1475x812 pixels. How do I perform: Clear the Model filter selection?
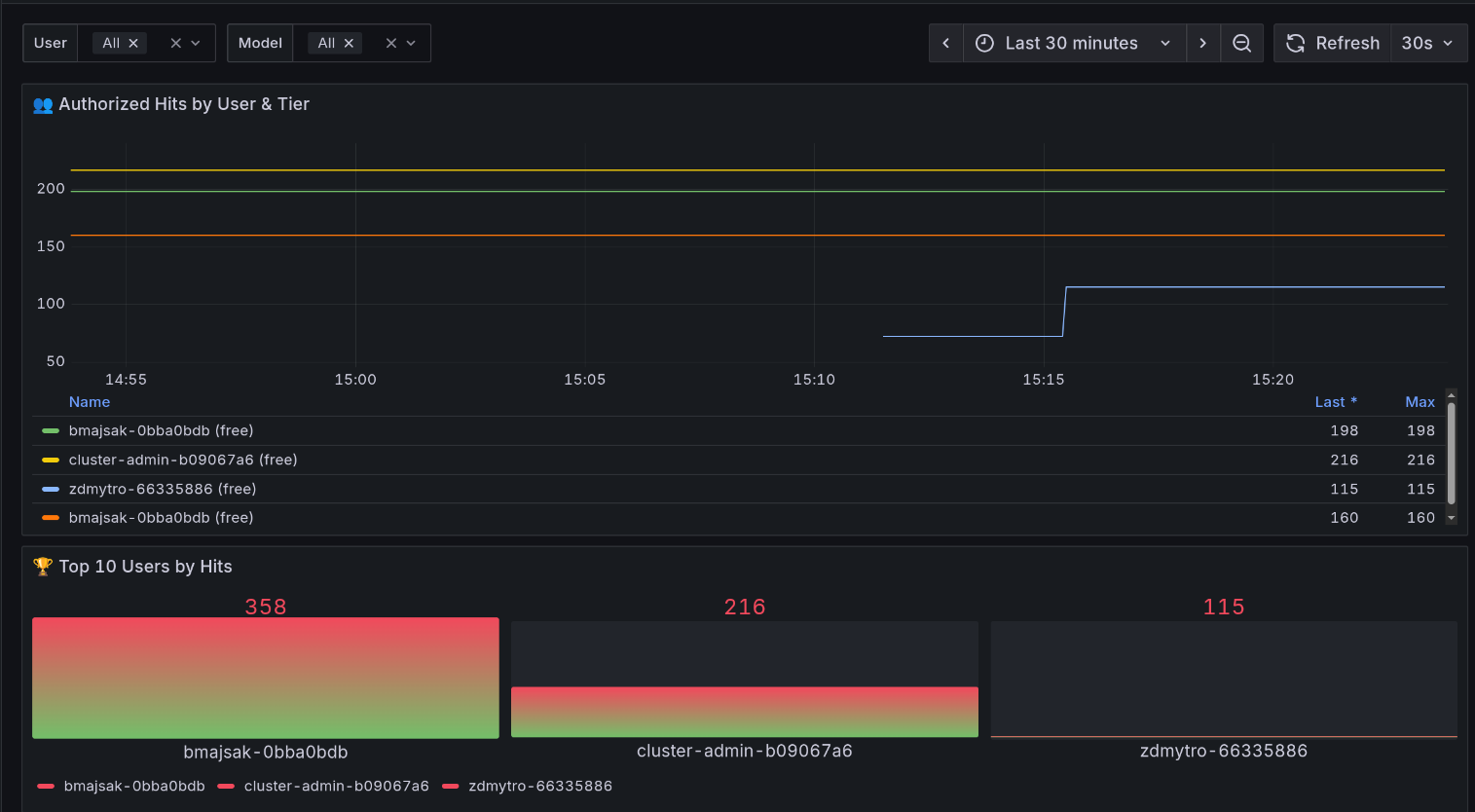click(x=390, y=43)
